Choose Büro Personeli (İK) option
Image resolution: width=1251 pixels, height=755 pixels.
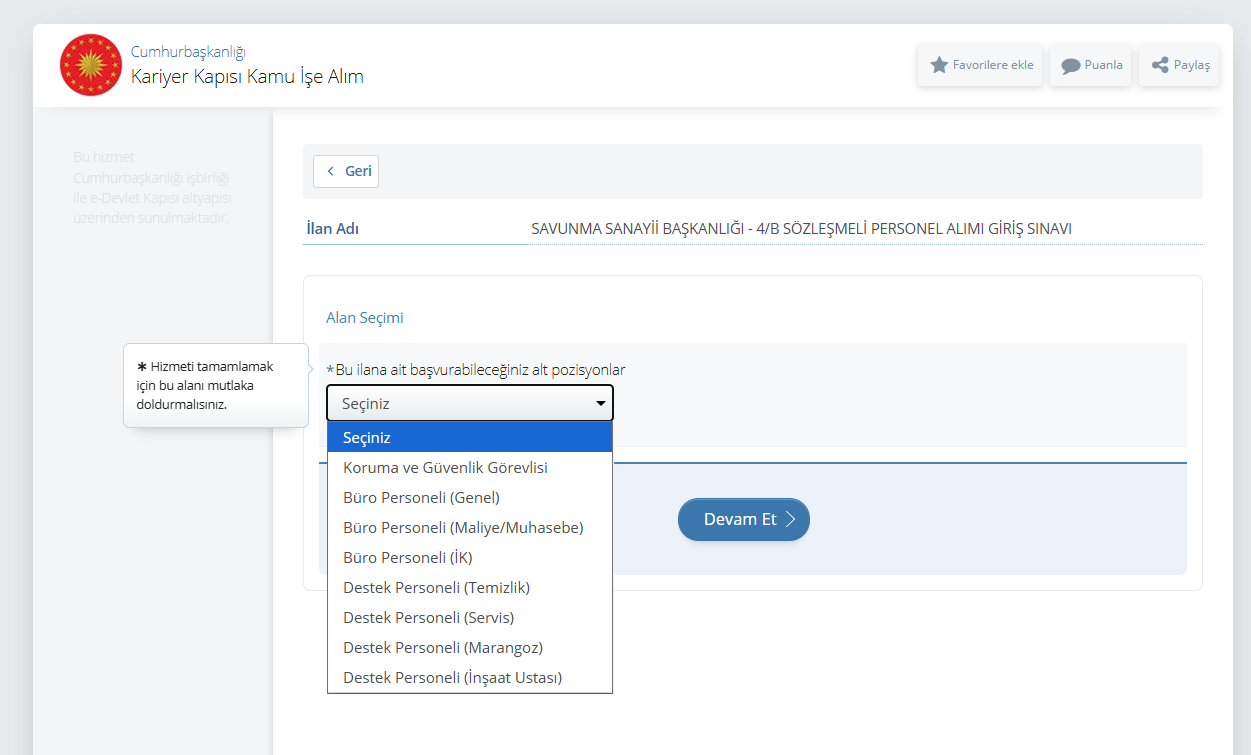[470, 557]
